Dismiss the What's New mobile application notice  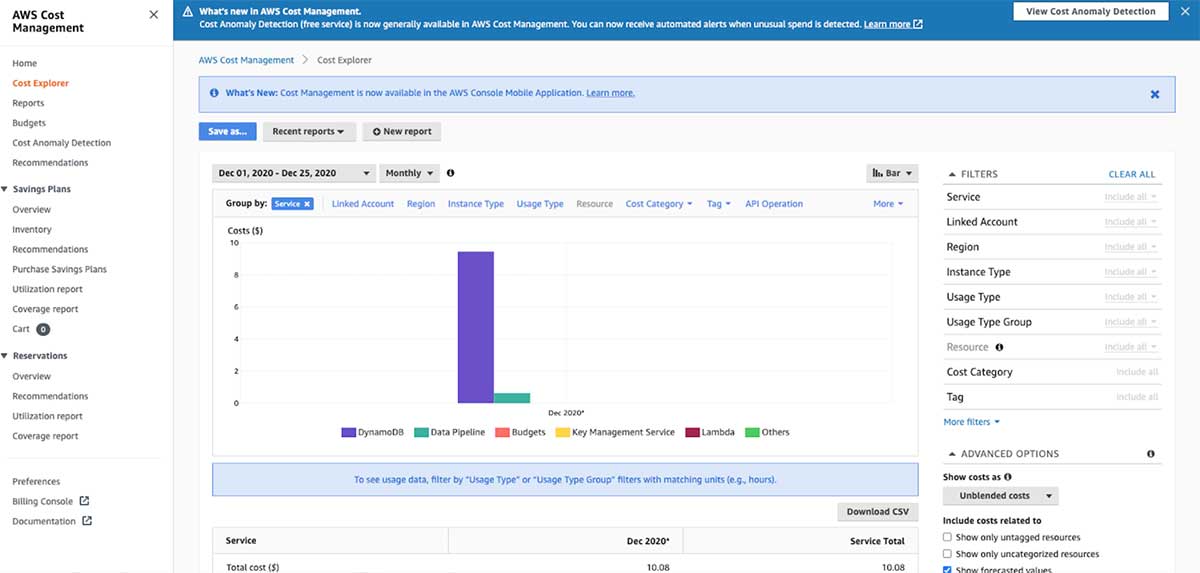pyautogui.click(x=1155, y=94)
